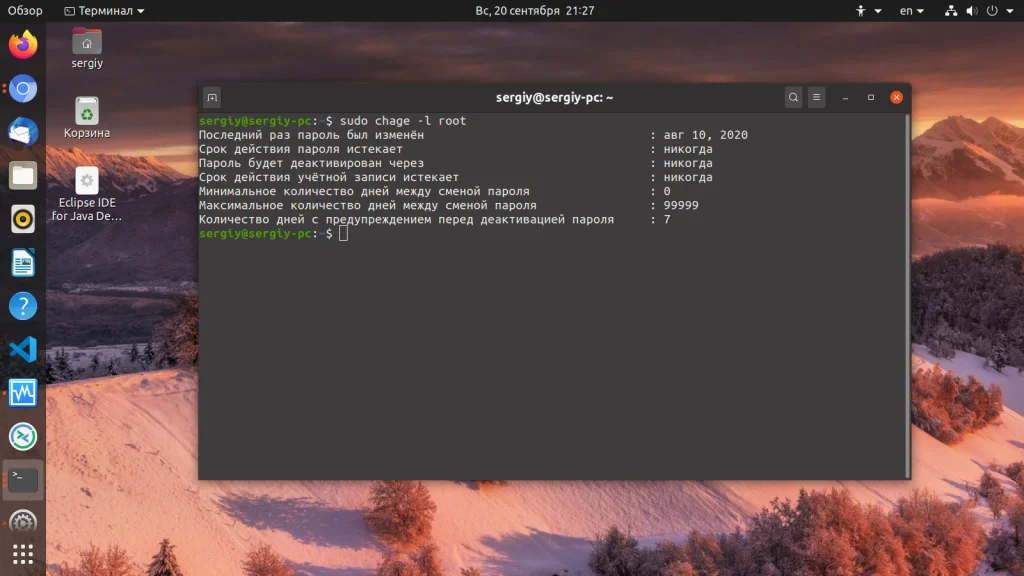Open the power system menu
This screenshot has height=576, width=1024.
click(992, 10)
